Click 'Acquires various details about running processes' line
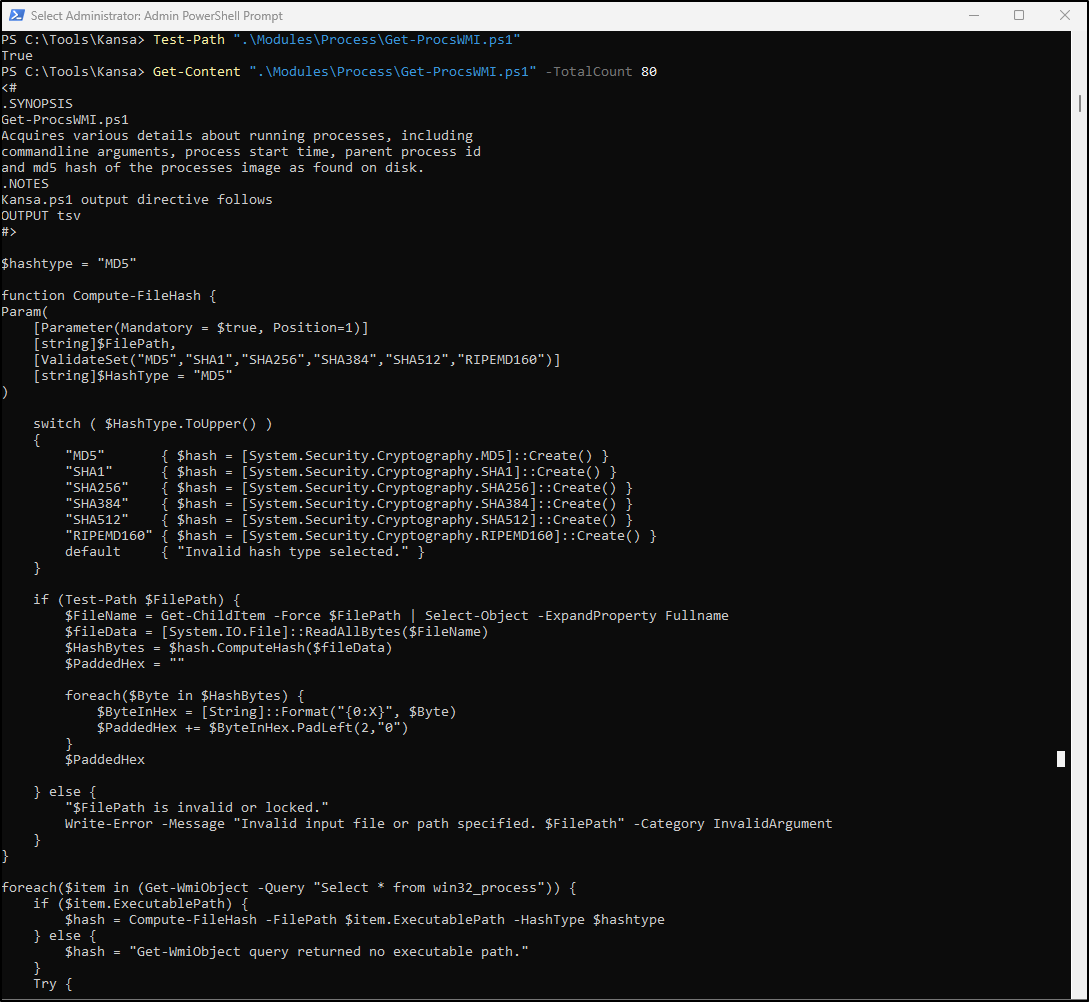This screenshot has height=1002, width=1089. click(x=237, y=135)
